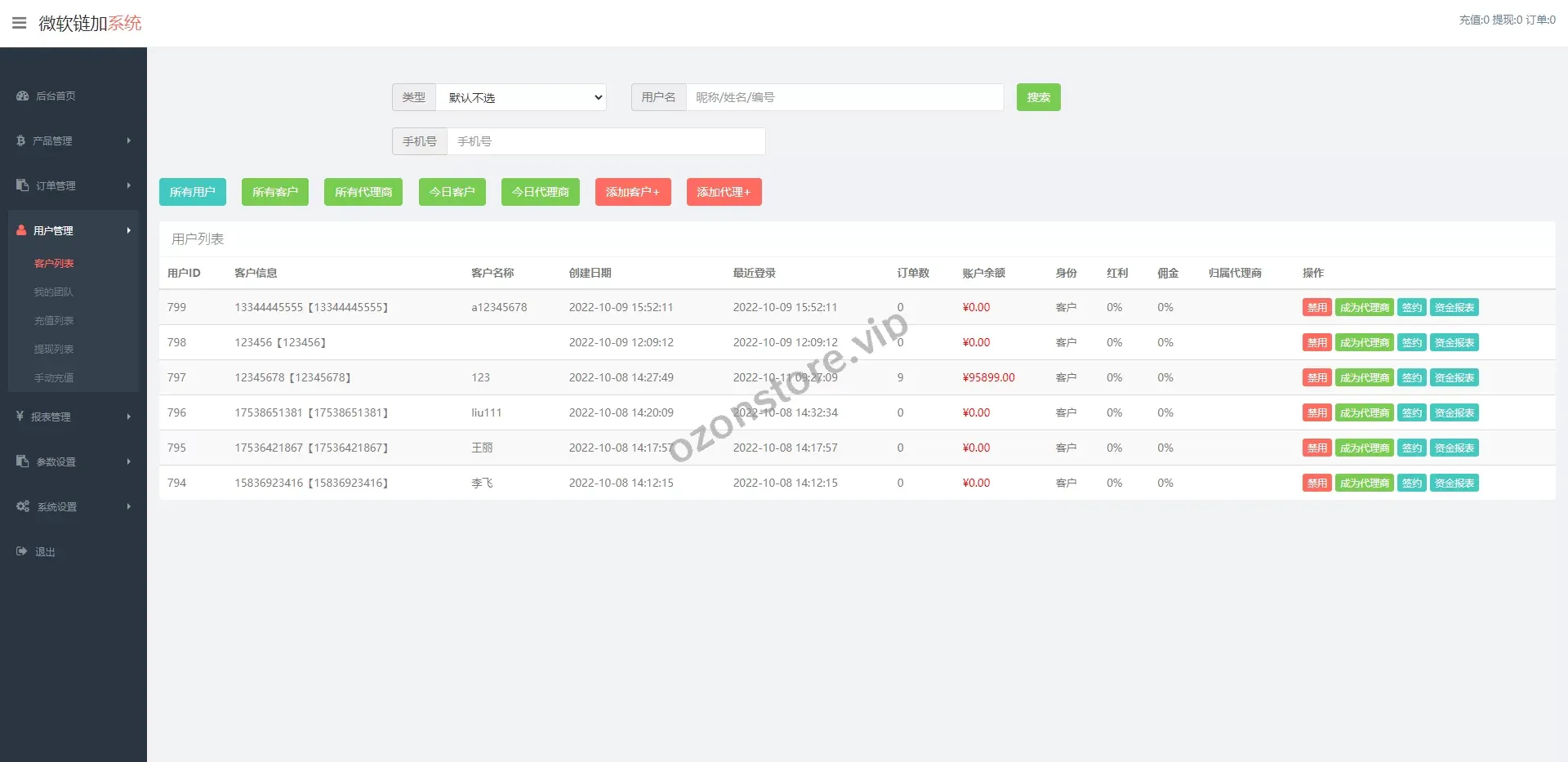Click the hamburger menu icon in the top-left
The height and width of the screenshot is (762, 1568).
(20, 23)
